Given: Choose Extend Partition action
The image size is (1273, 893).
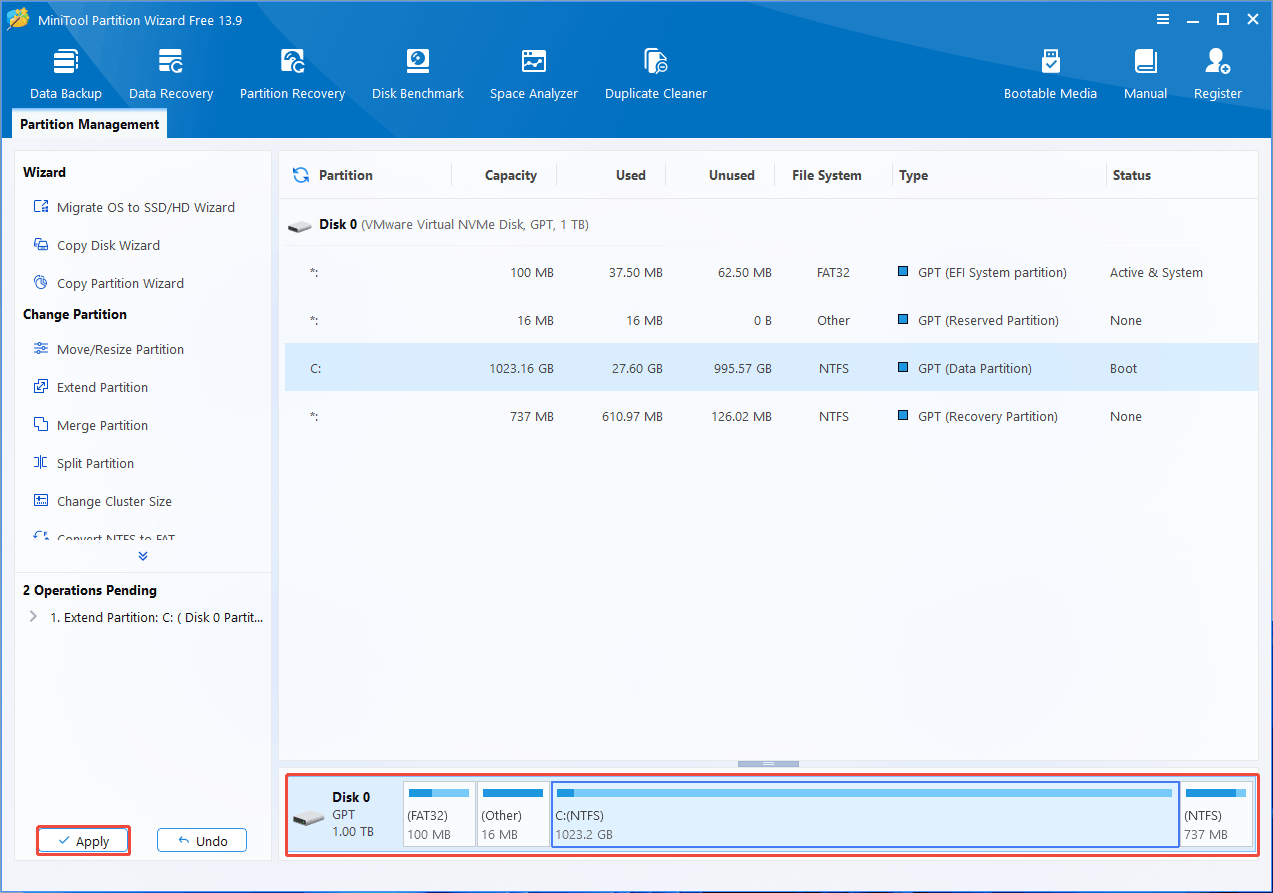Looking at the screenshot, I should pos(90,387).
